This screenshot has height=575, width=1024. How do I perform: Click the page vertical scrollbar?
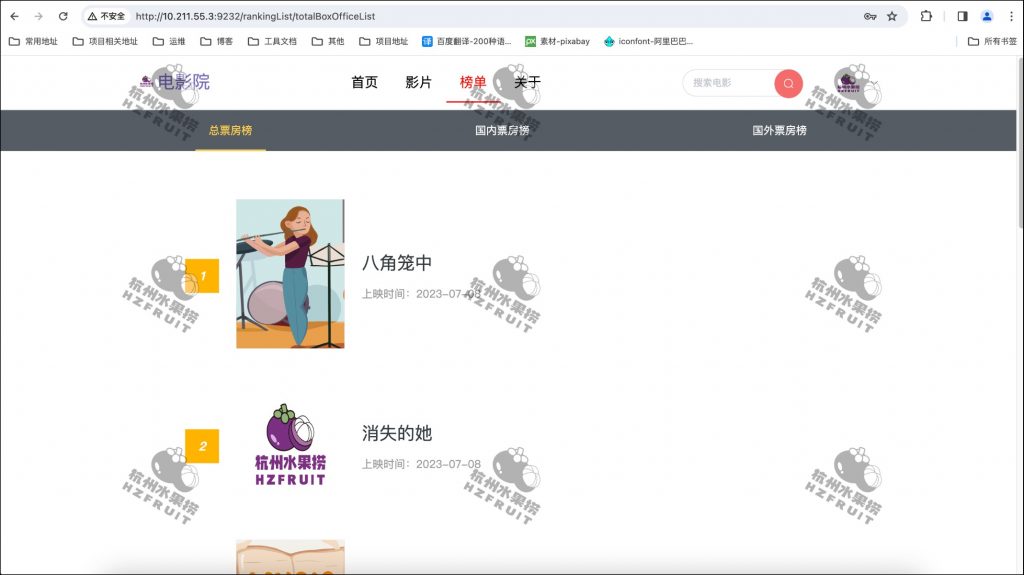point(1020,144)
